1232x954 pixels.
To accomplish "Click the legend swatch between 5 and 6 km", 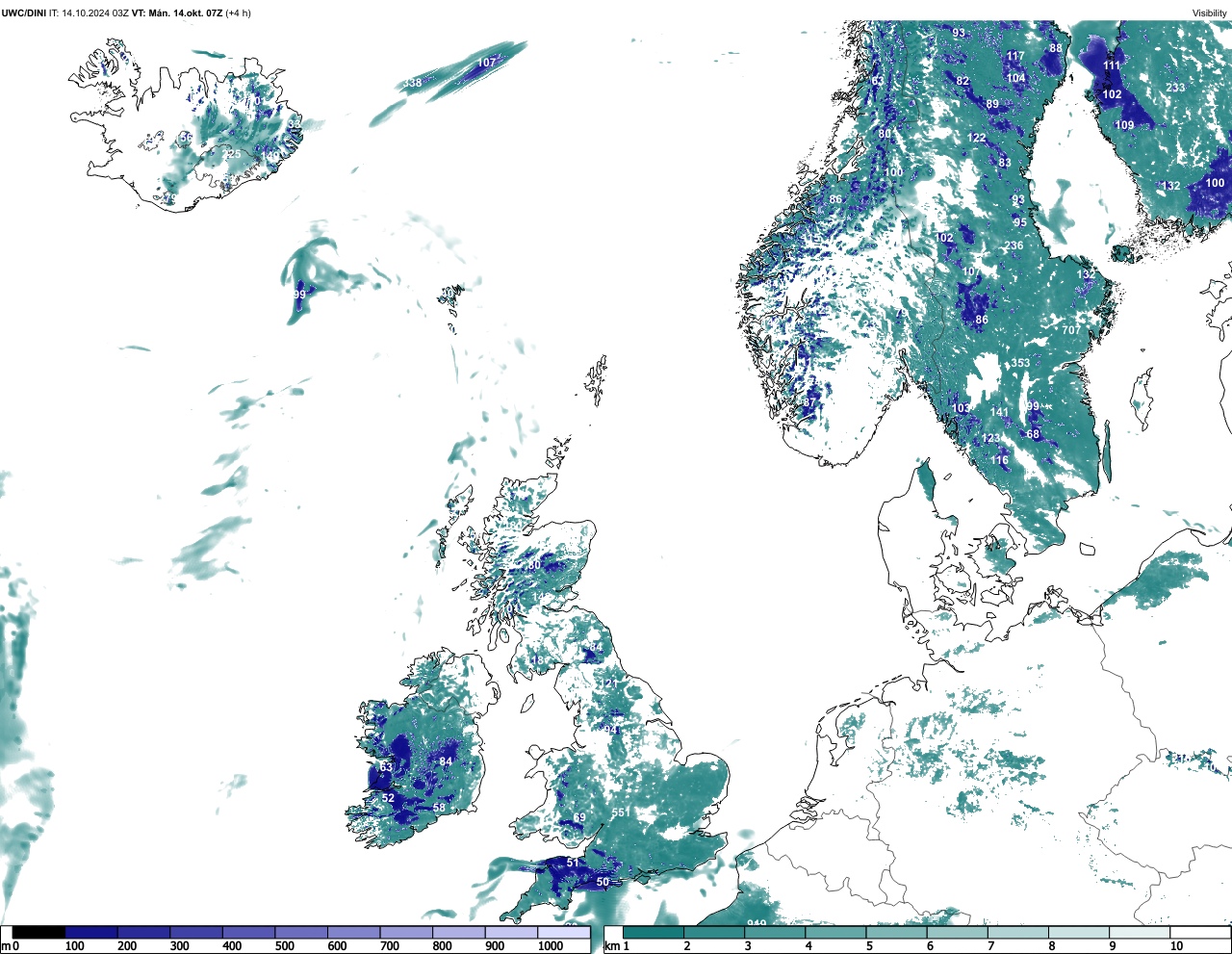I will (897, 932).
